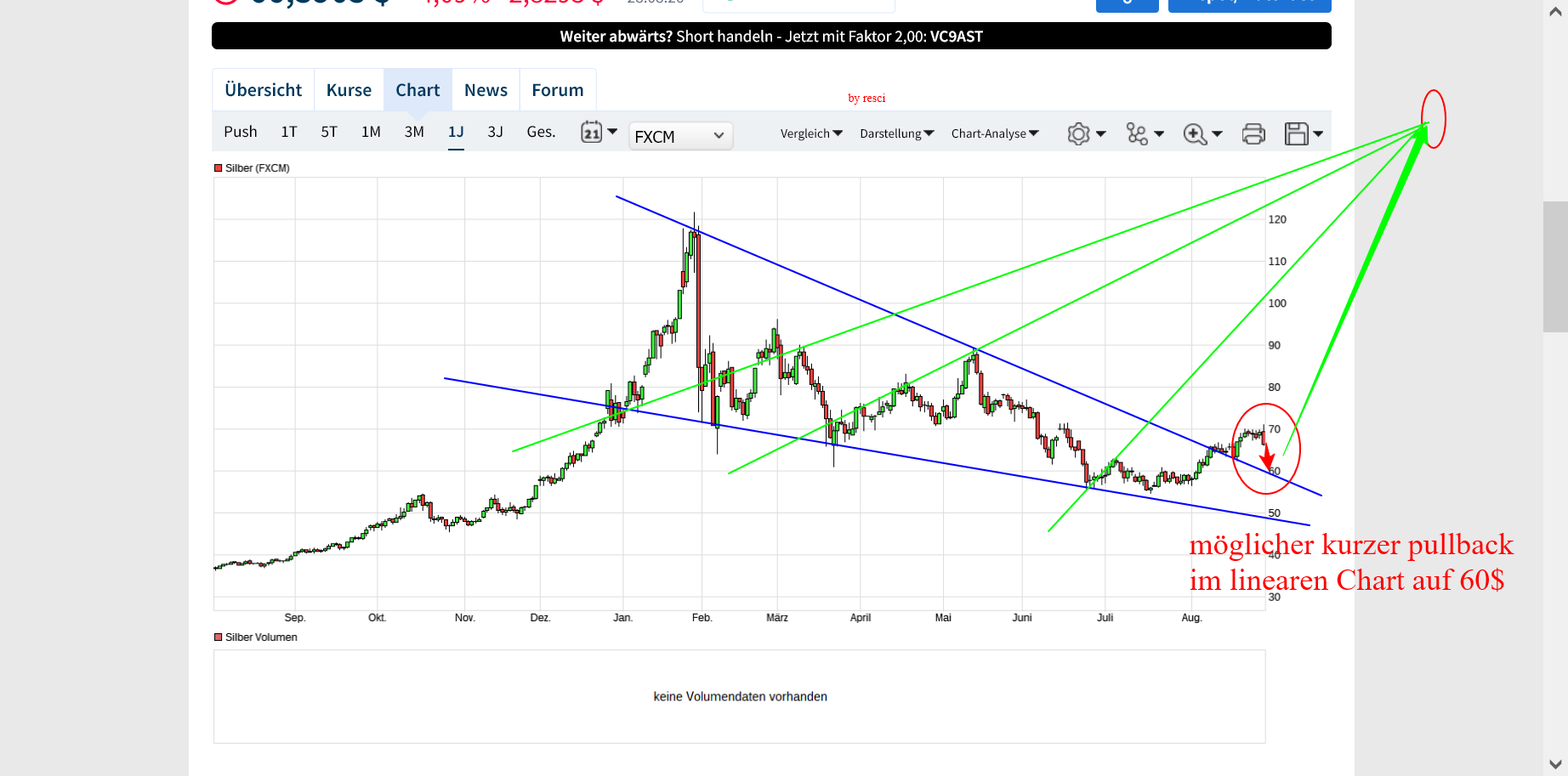Open the Chart-Analyse dropdown
Viewport: 1568px width, 776px height.
pos(995,133)
